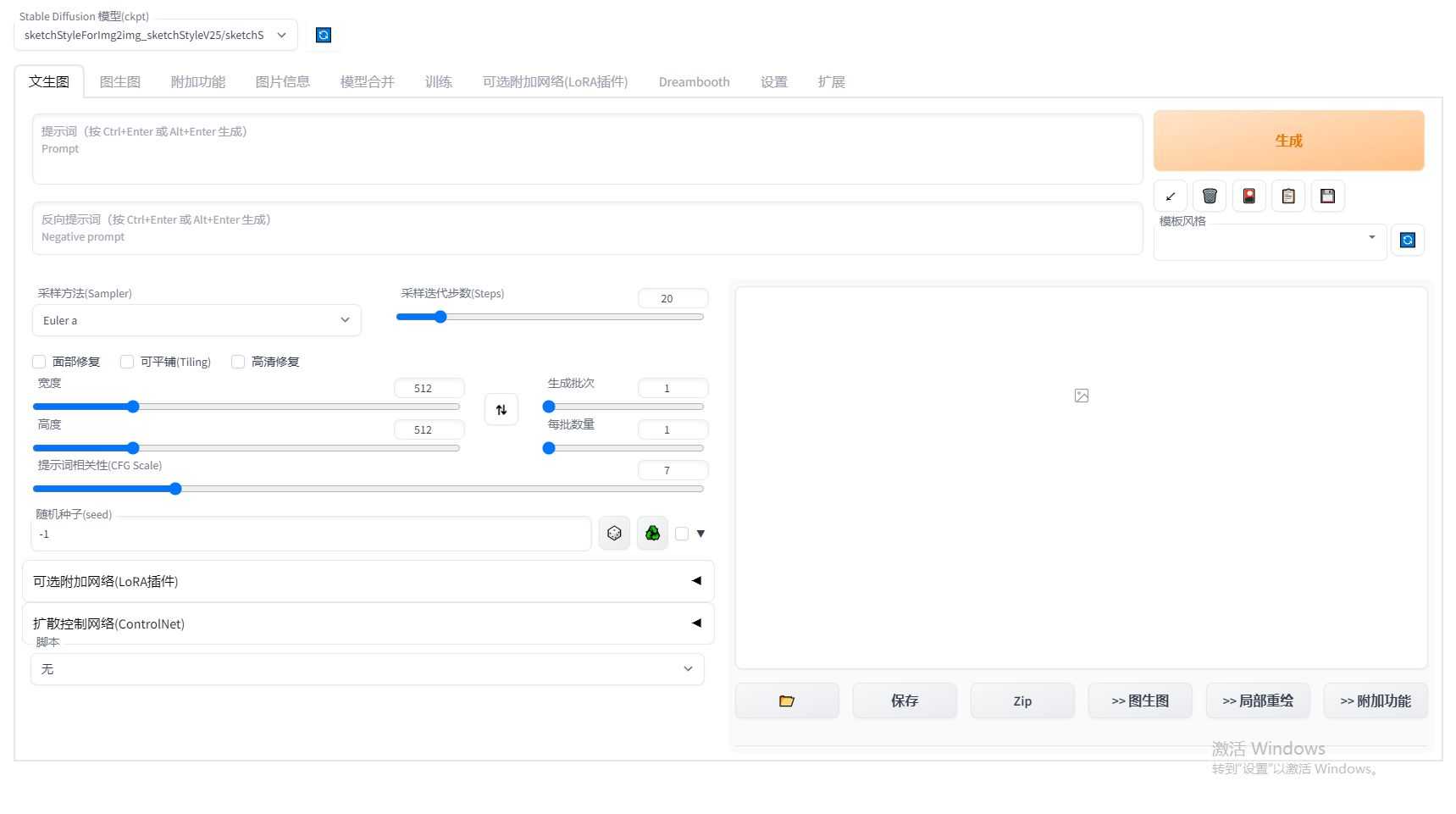Reuse last seed with green recycle icon
This screenshot has width=1456, height=814.
652,534
